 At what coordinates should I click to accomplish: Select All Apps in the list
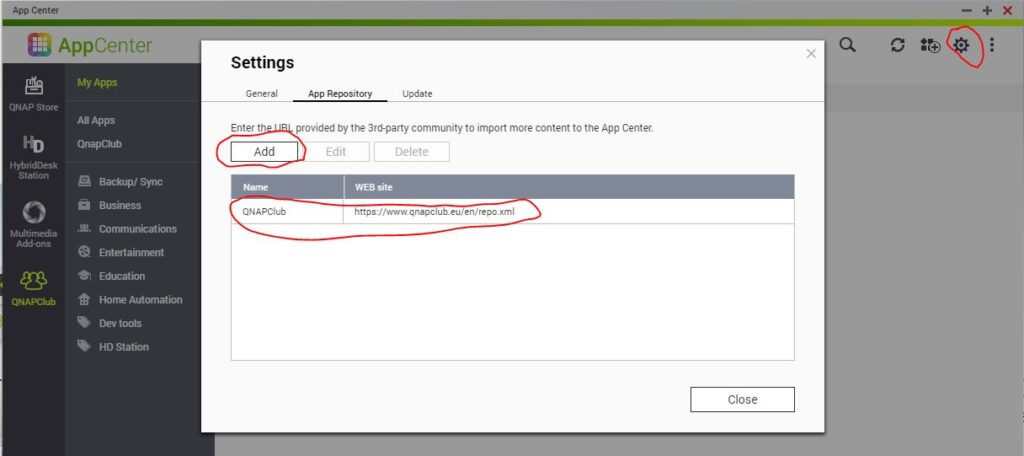click(x=96, y=120)
